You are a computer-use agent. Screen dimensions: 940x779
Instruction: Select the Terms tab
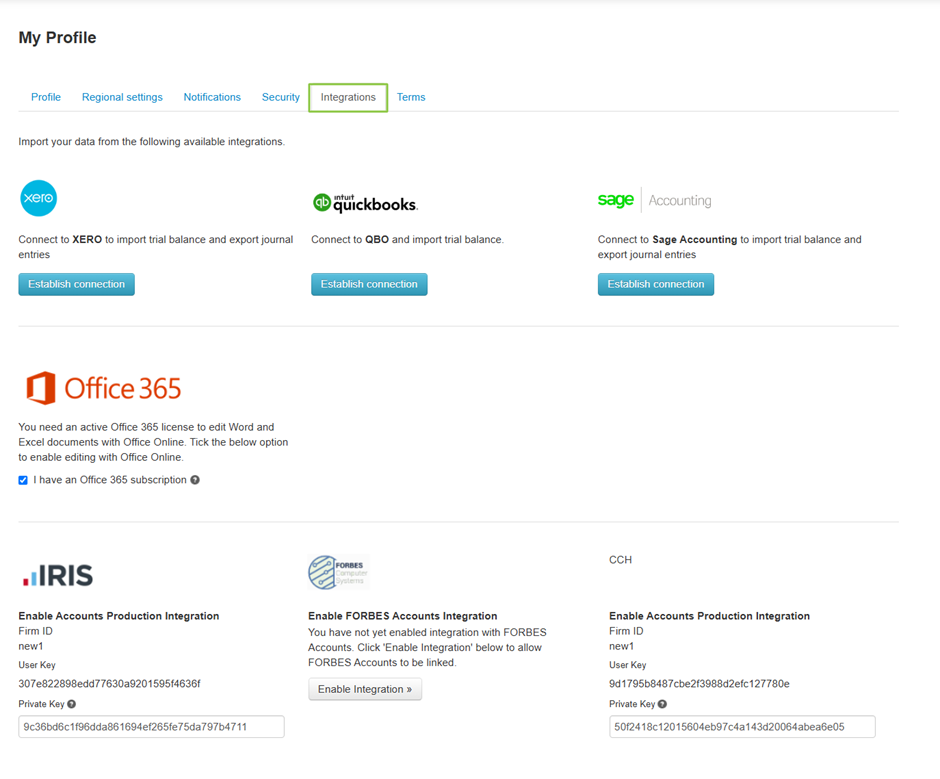tap(411, 97)
